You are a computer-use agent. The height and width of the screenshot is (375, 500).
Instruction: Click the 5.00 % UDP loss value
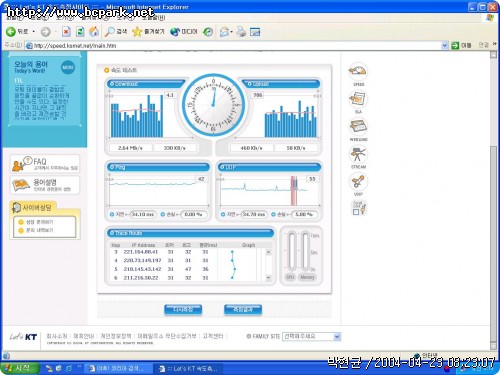[x=304, y=214]
